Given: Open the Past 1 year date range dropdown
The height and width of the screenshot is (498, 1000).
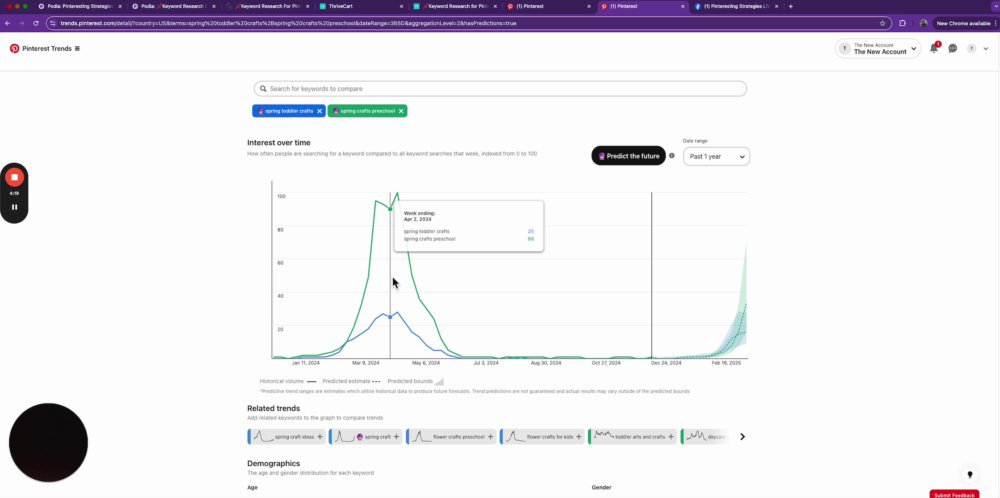Looking at the screenshot, I should pos(716,156).
